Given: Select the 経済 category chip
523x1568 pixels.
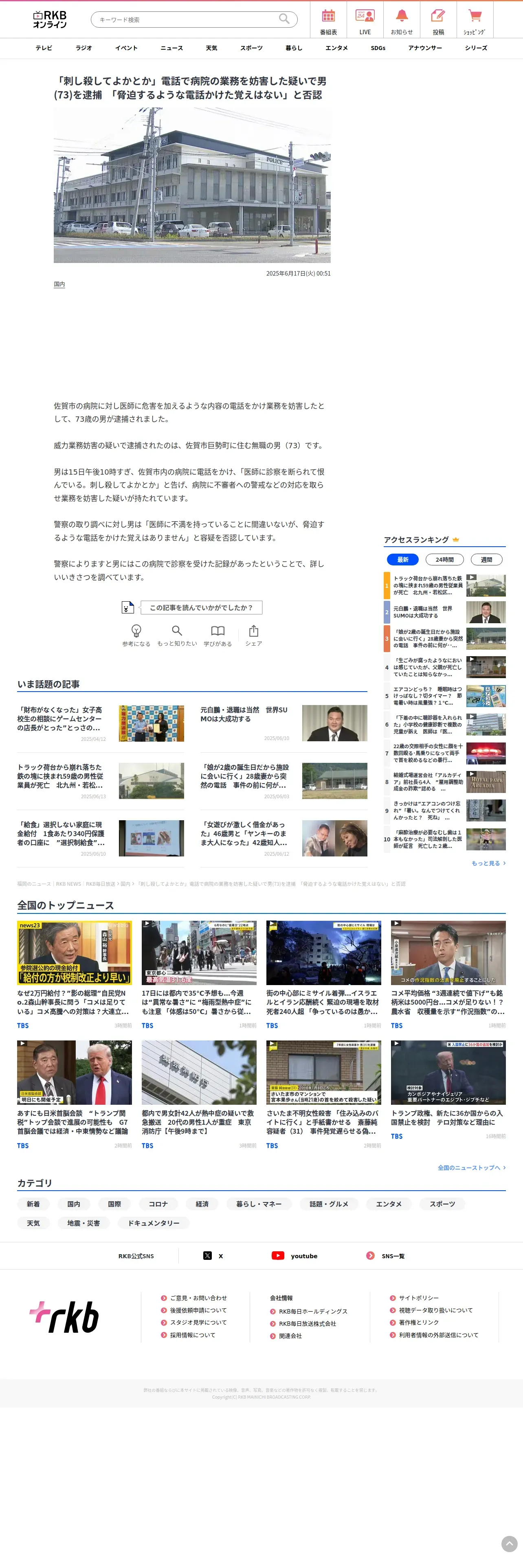Looking at the screenshot, I should pyautogui.click(x=202, y=1204).
